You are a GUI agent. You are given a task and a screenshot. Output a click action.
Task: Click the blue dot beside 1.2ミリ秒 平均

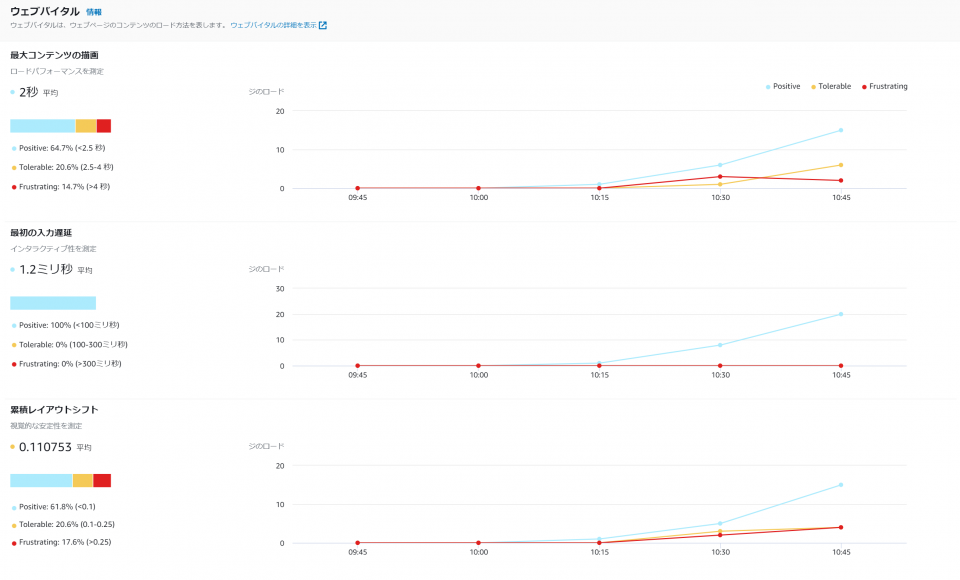(x=12, y=268)
